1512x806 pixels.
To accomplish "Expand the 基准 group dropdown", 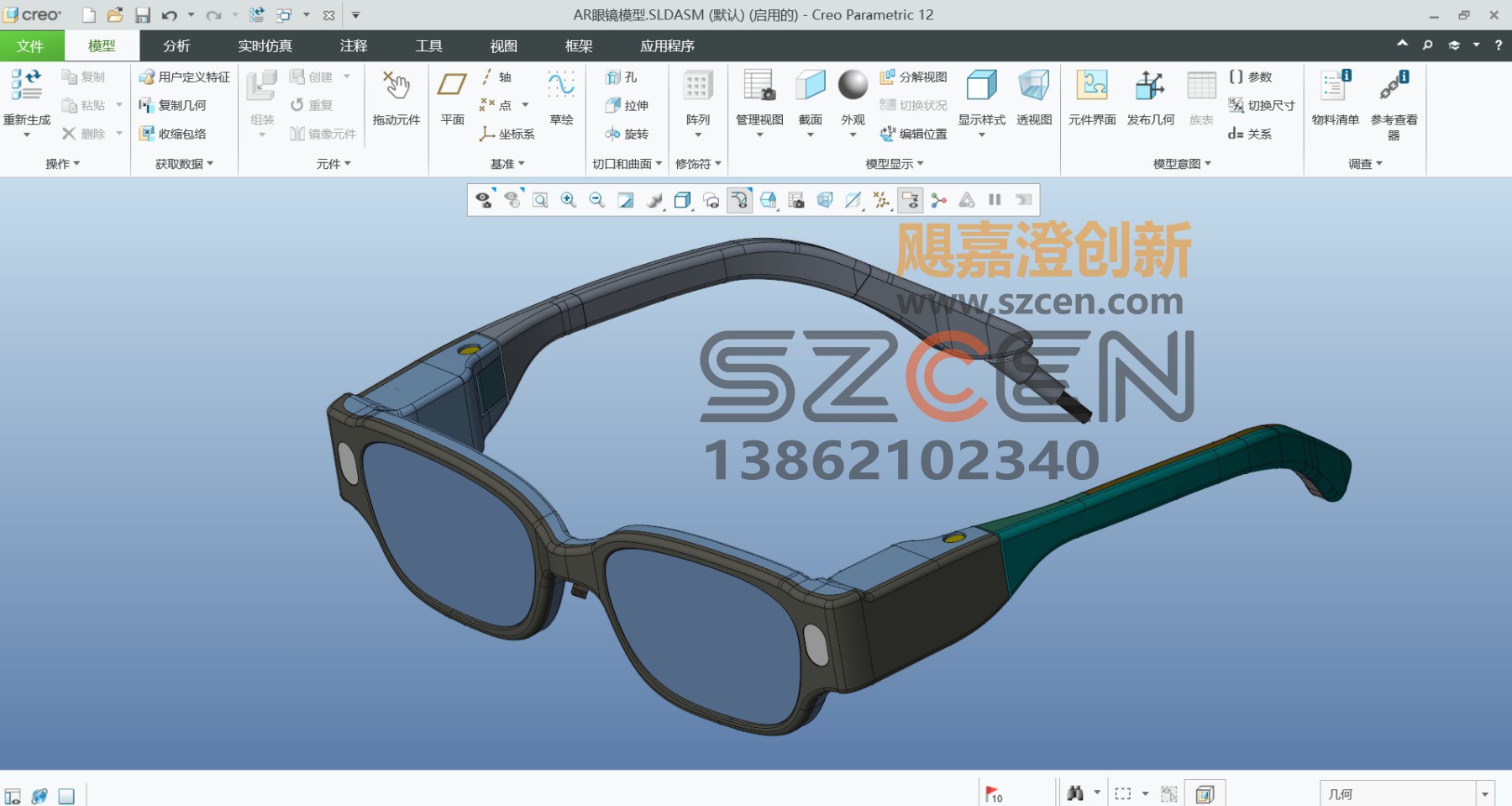I will 507,164.
